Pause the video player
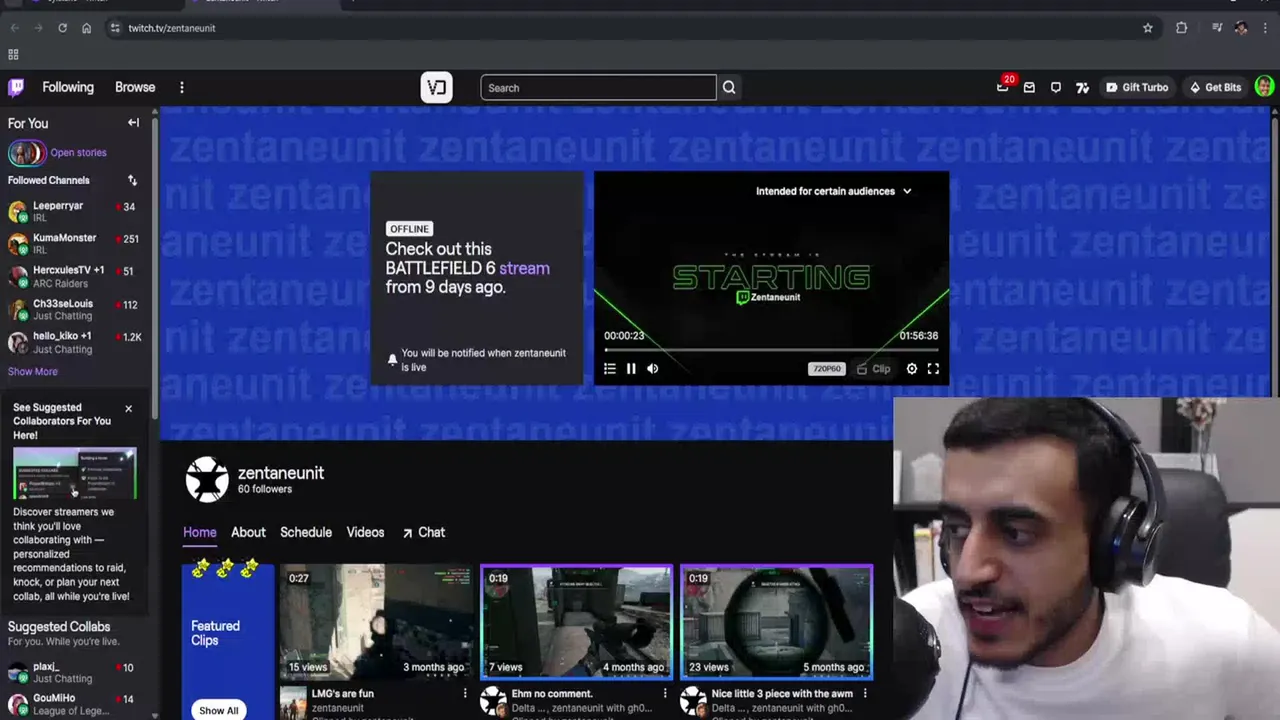The width and height of the screenshot is (1280, 720). click(x=631, y=369)
